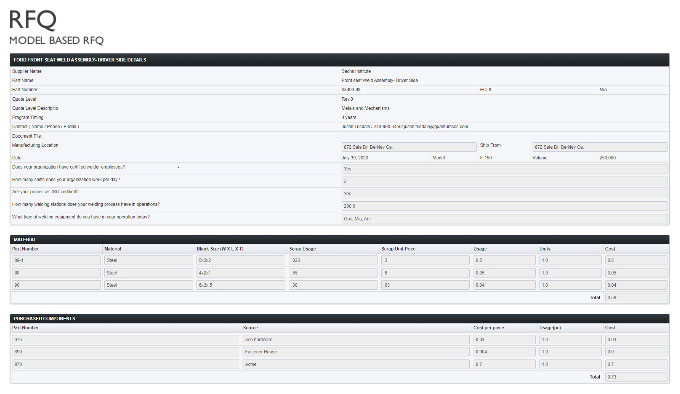Click the Ship From address field
The height and width of the screenshot is (394, 680).
599,147
